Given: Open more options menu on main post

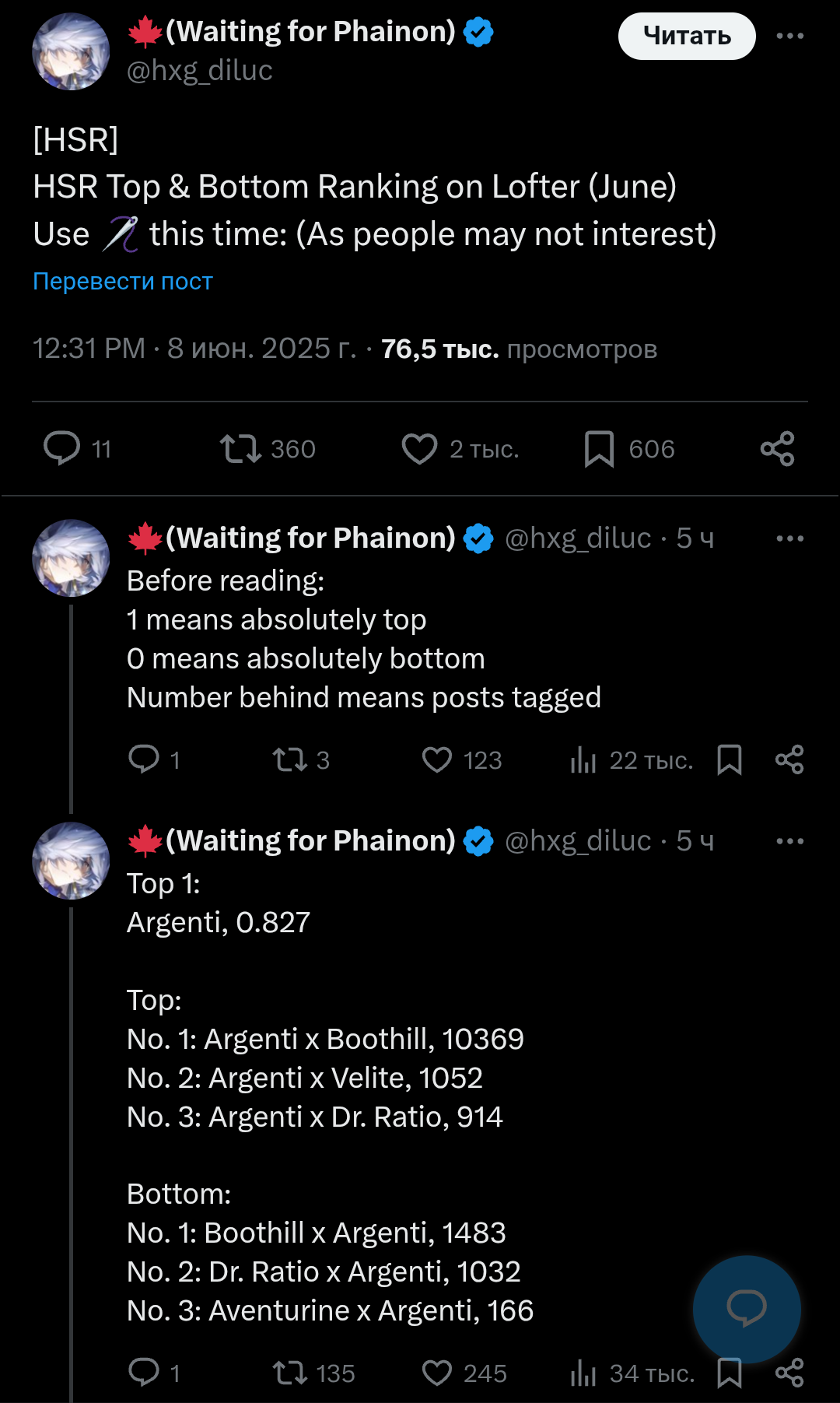Looking at the screenshot, I should click(789, 36).
